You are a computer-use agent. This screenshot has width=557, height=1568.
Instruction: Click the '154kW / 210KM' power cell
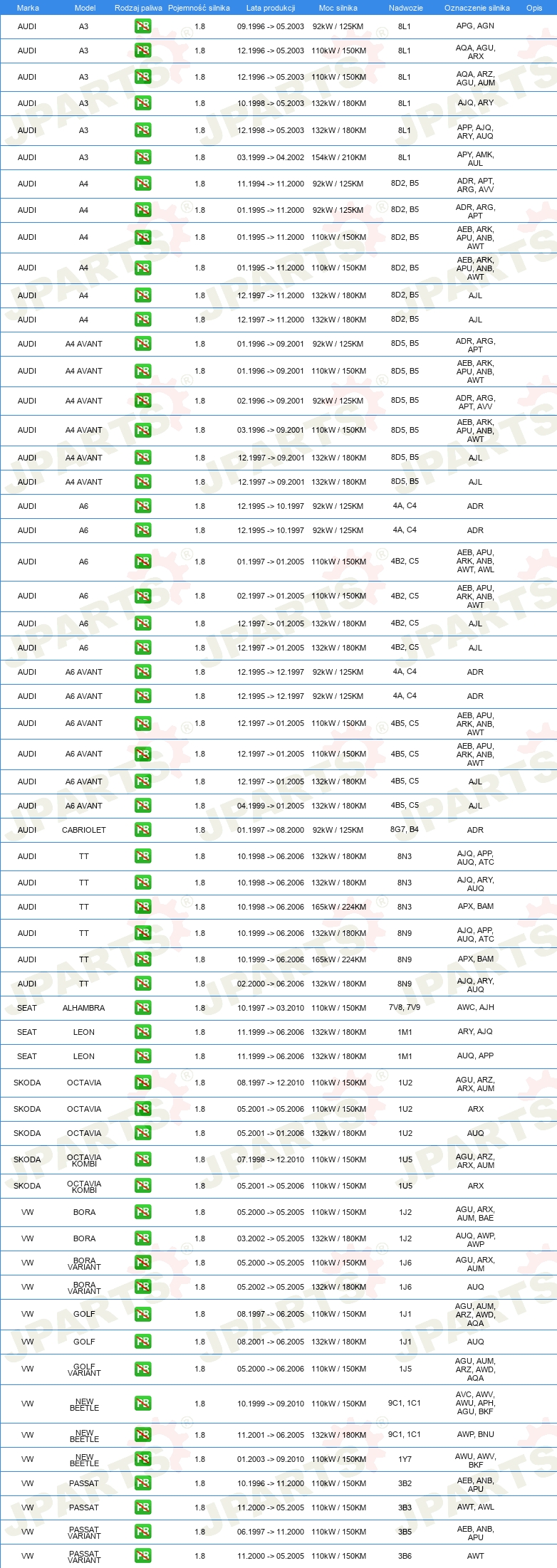coord(338,157)
